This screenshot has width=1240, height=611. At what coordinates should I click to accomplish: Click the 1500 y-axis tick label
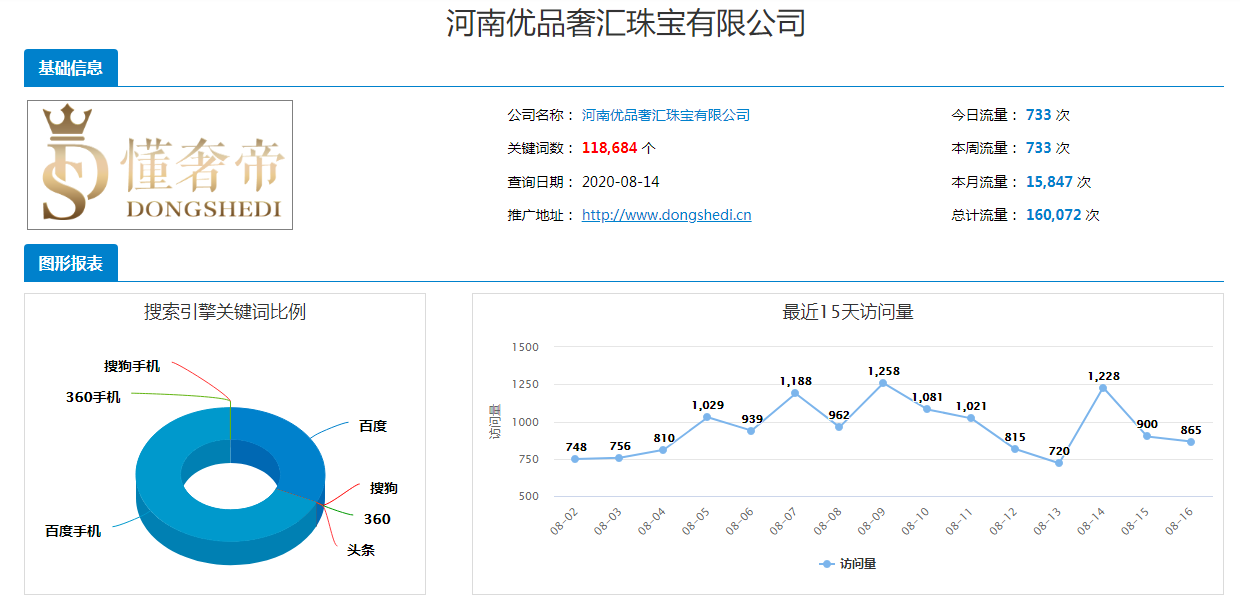point(525,347)
